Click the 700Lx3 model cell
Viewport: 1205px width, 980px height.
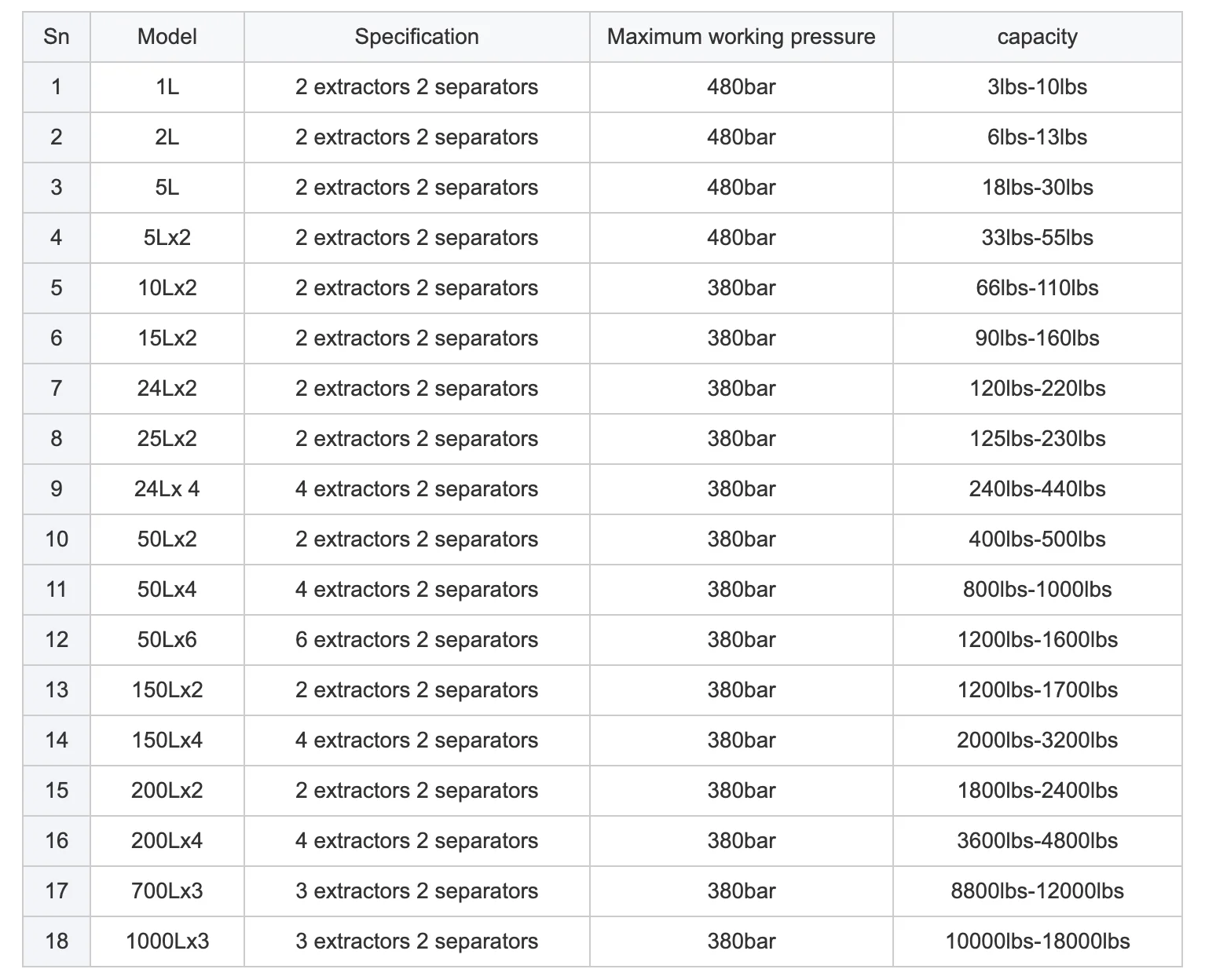[x=167, y=891]
